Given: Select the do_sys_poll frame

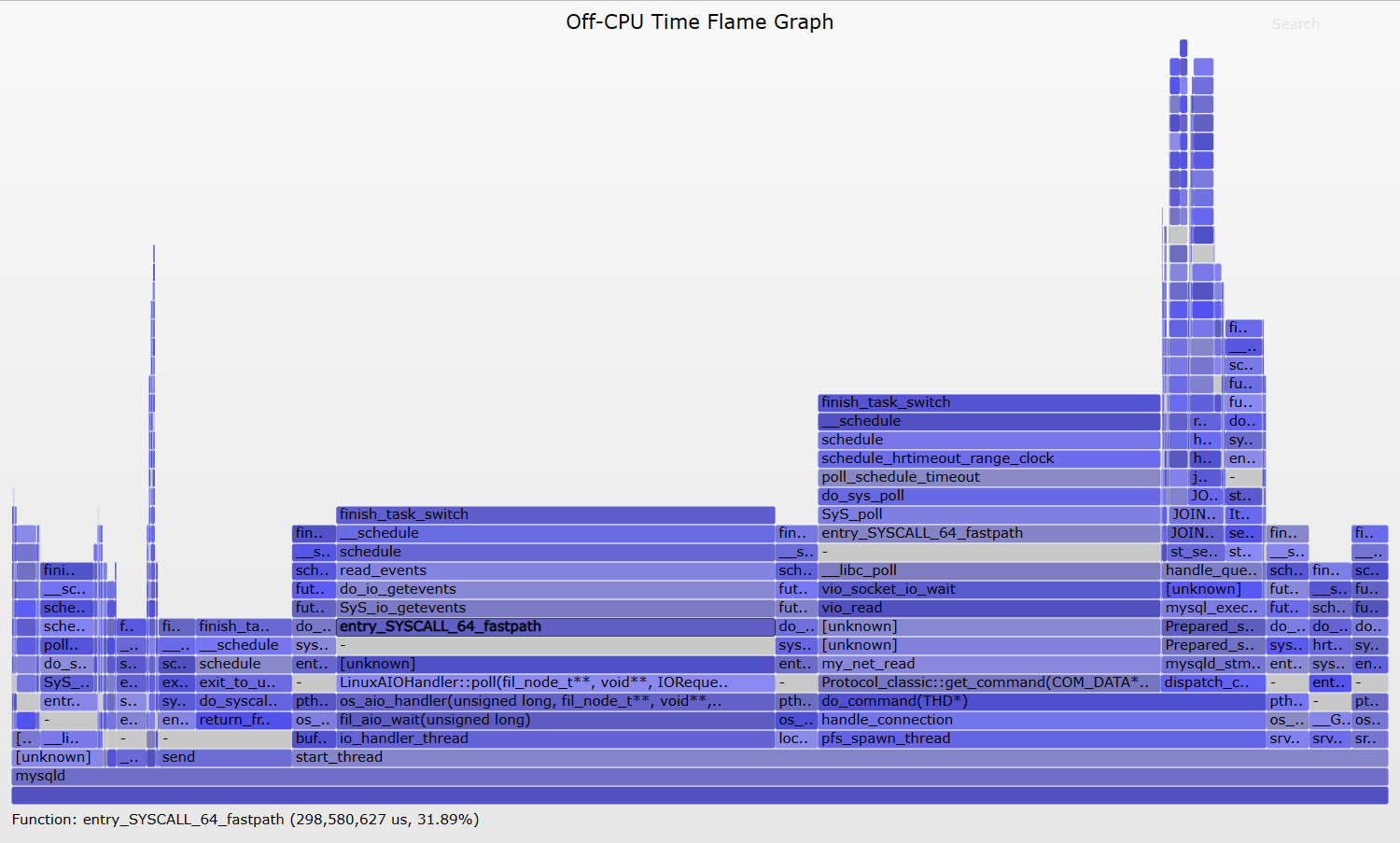Looking at the screenshot, I should coord(989,496).
